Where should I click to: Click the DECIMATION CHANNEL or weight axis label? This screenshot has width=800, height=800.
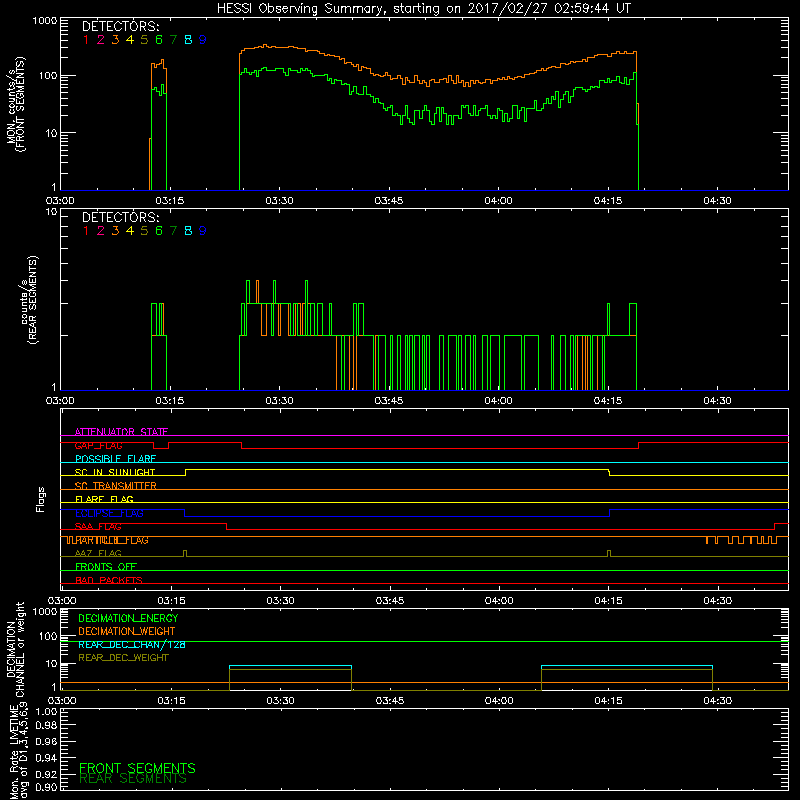[15, 649]
